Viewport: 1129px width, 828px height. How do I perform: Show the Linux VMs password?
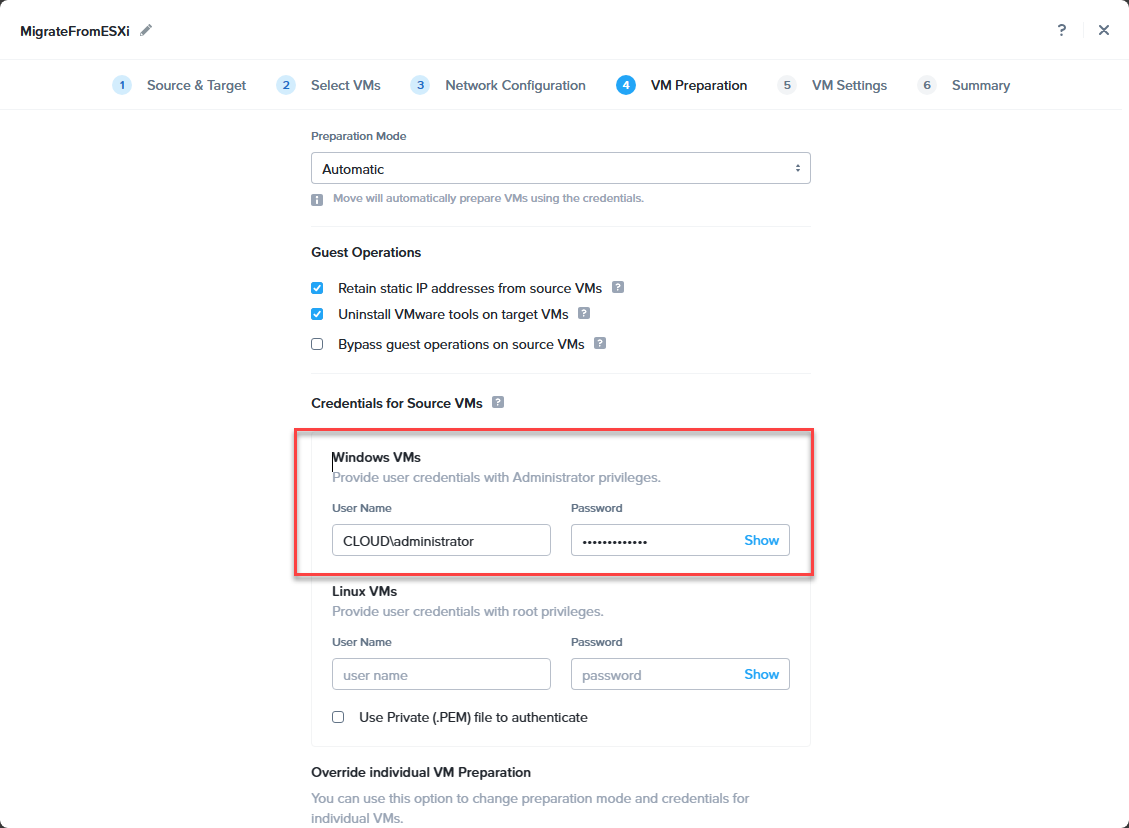click(761, 674)
